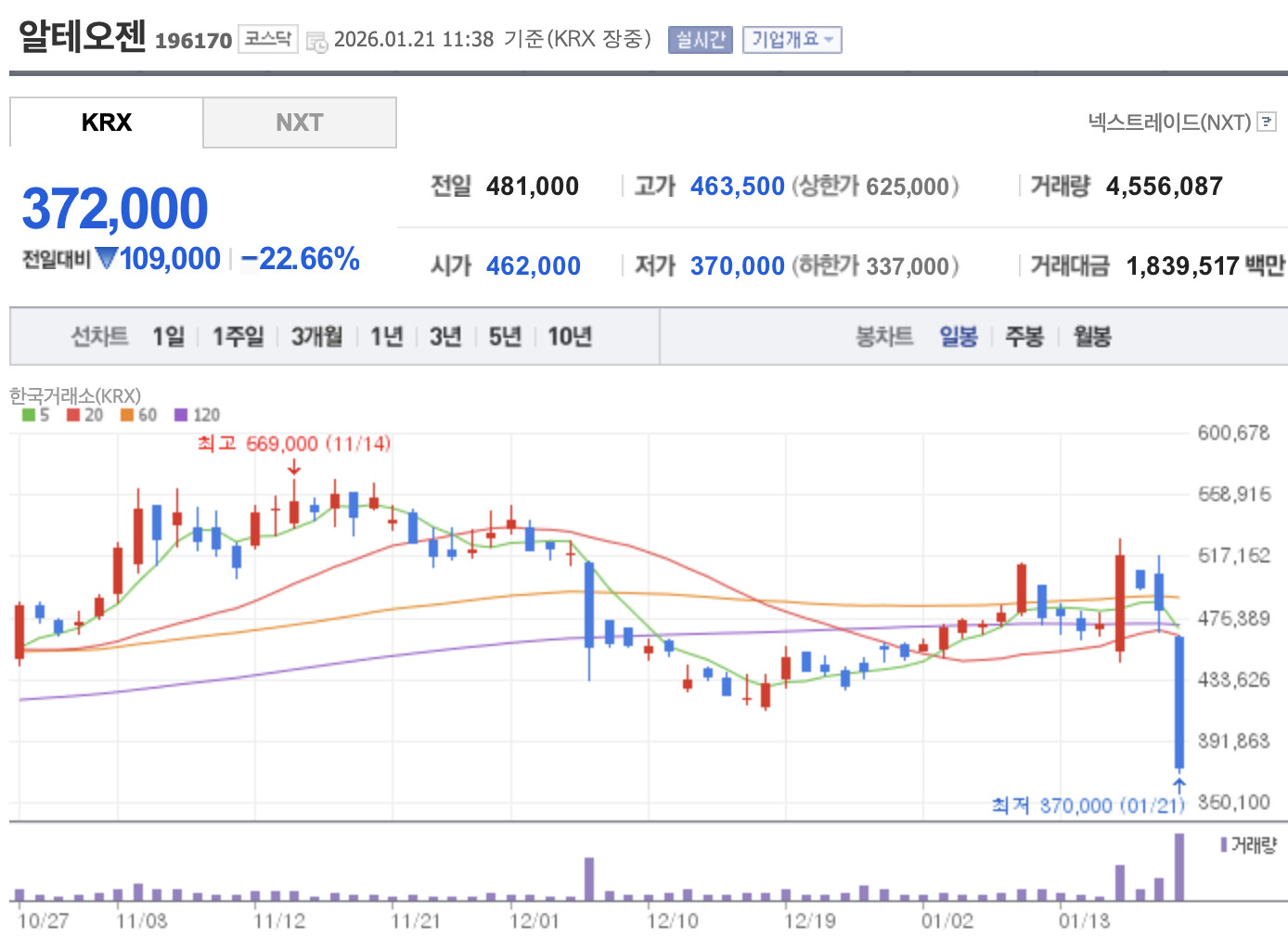Click the 01/02 date on the chart axis
The height and width of the screenshot is (943, 1288).
click(947, 921)
